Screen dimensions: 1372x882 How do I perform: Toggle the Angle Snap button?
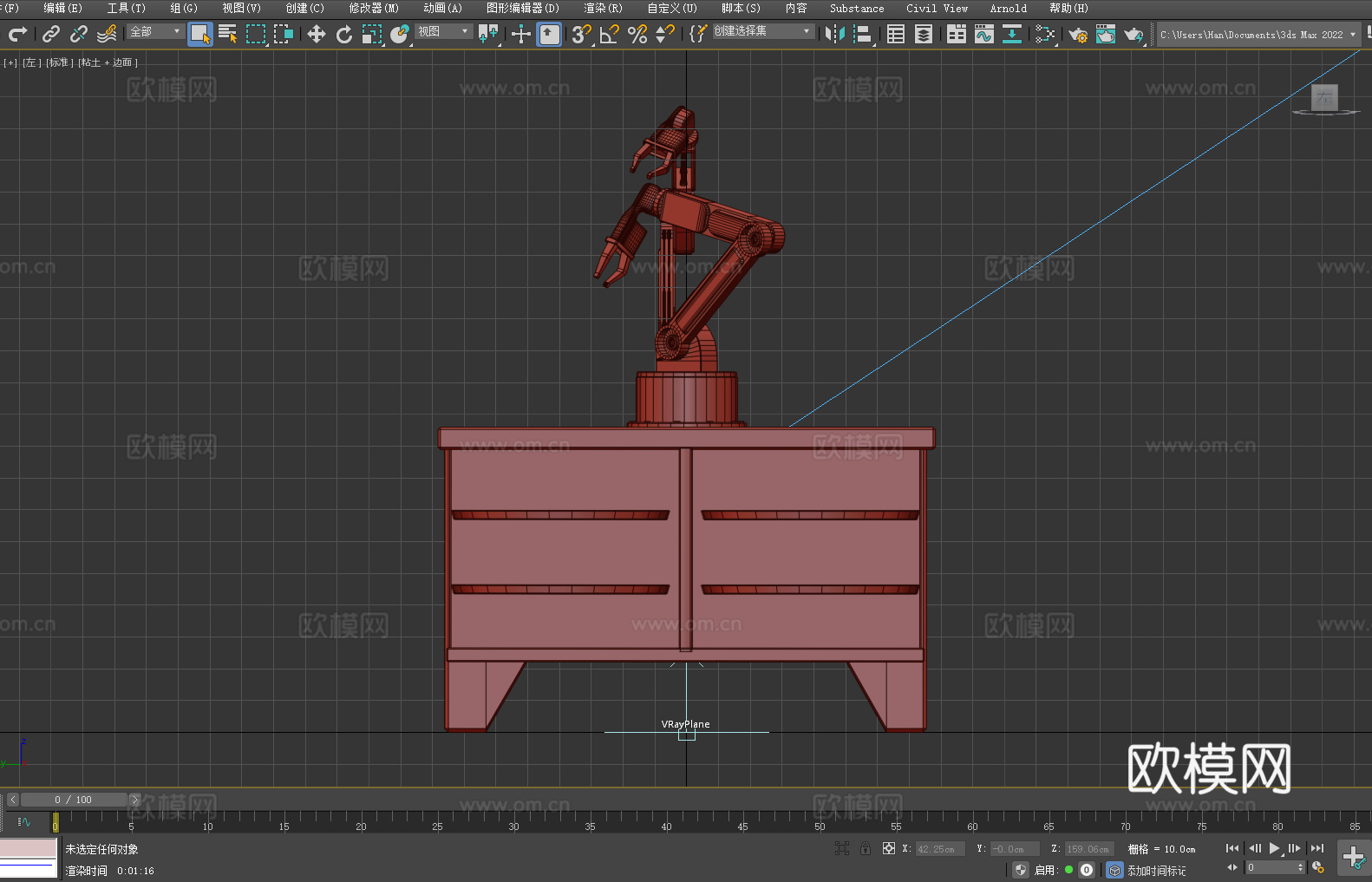(609, 34)
